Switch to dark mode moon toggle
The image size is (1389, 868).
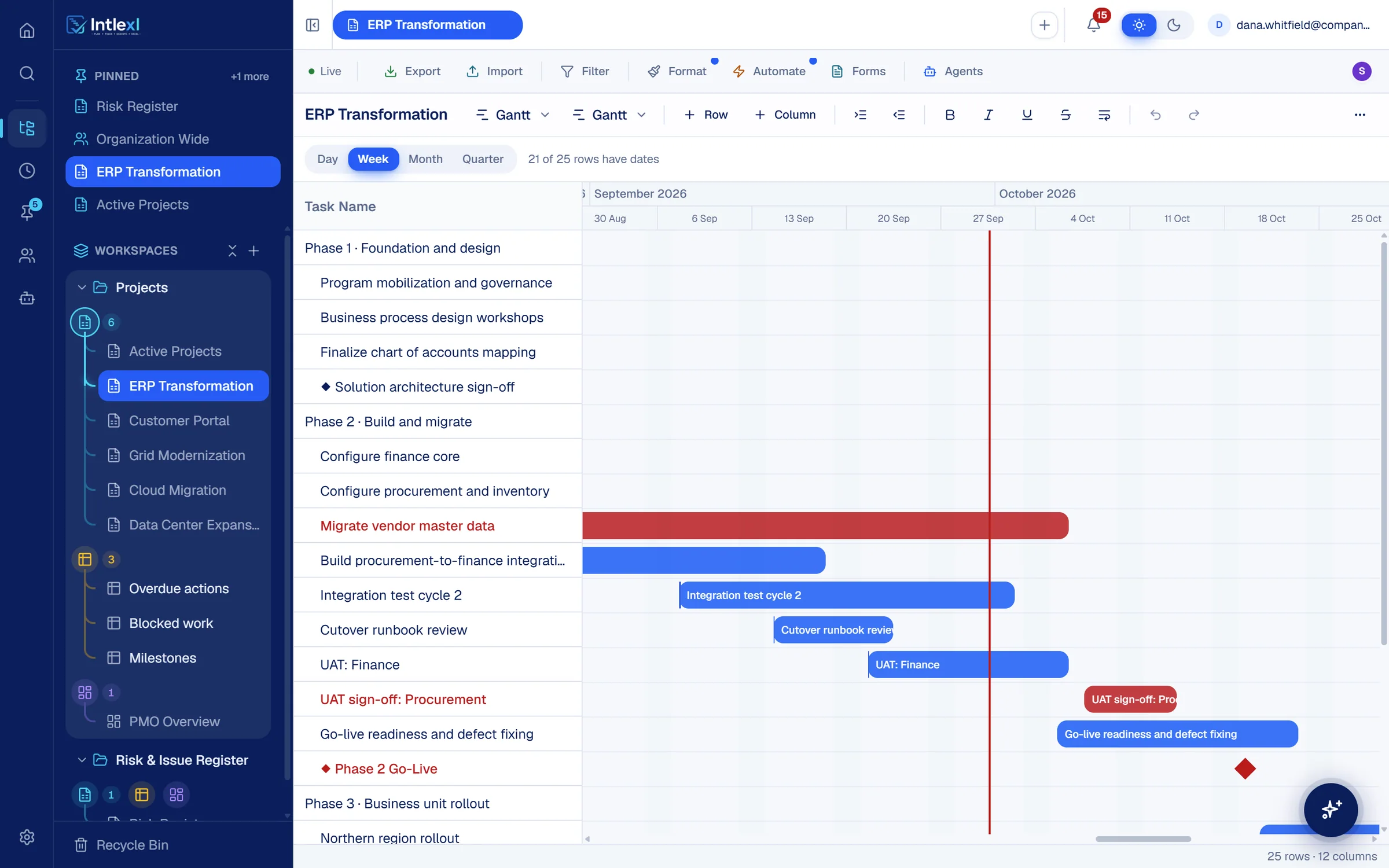(1174, 25)
